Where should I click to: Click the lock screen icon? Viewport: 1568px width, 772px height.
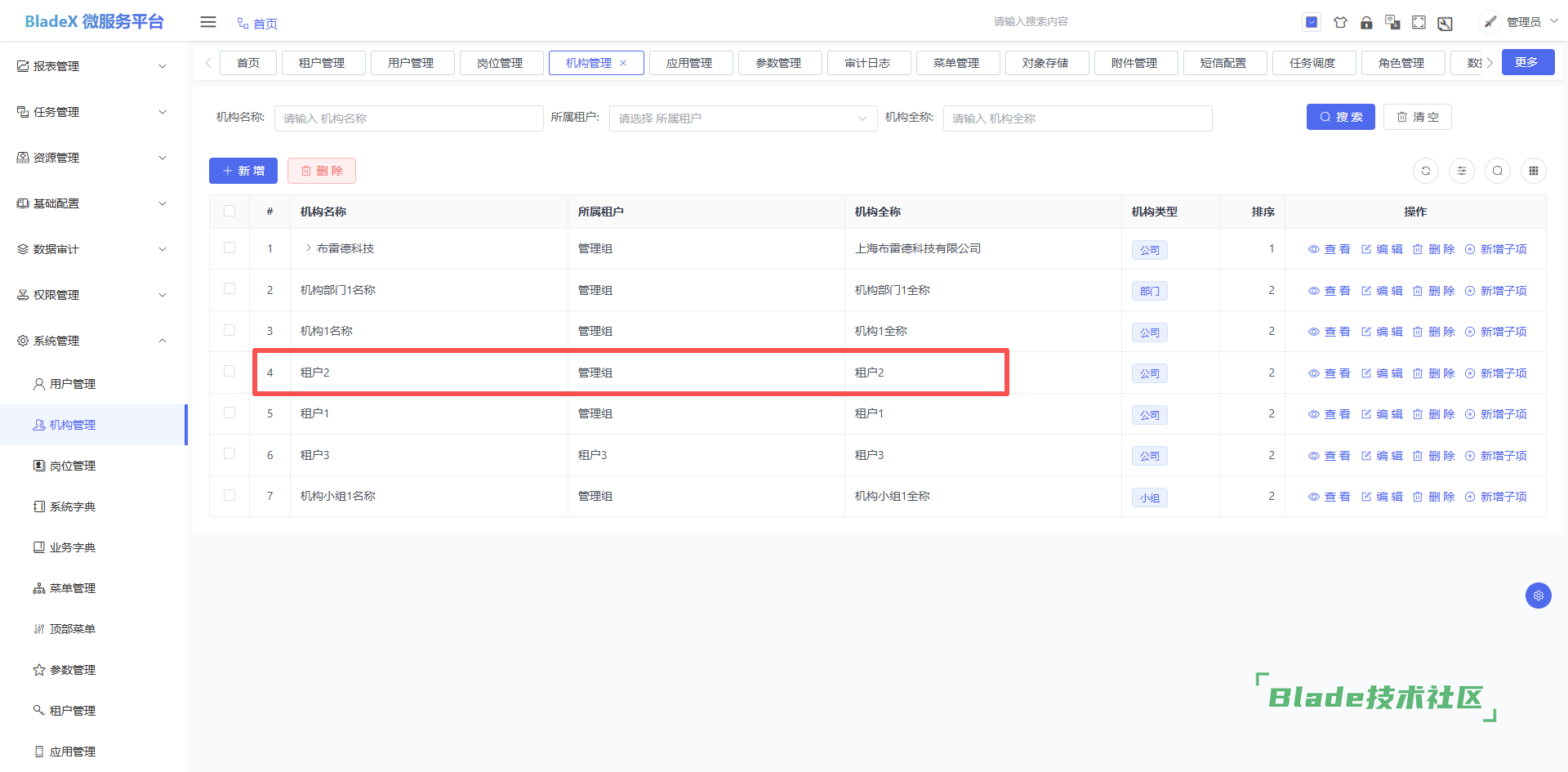pyautogui.click(x=1366, y=22)
